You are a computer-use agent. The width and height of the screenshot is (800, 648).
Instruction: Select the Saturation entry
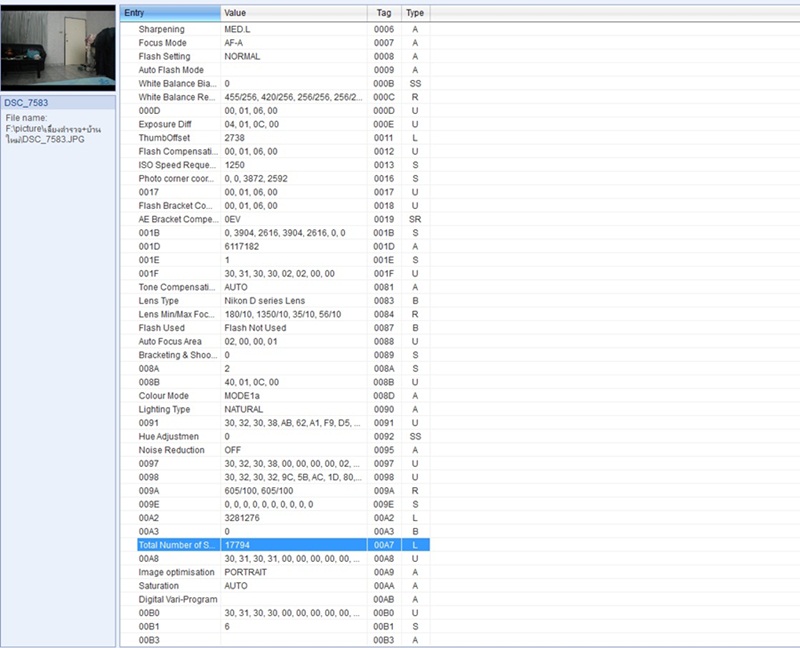pos(159,586)
